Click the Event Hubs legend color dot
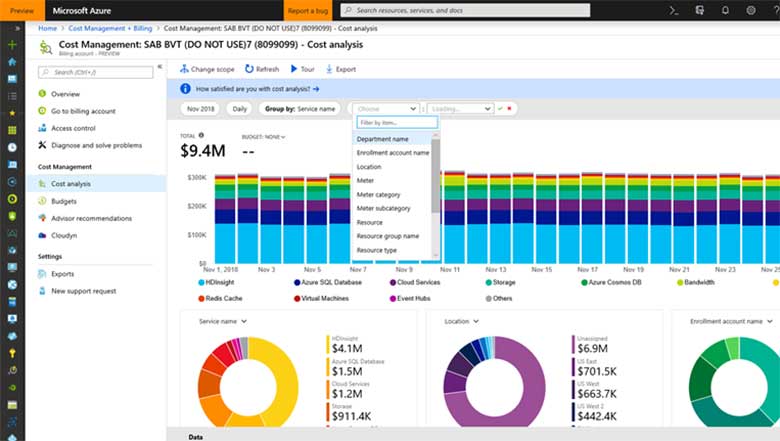Screen dimensions: 780x441 tap(393, 298)
